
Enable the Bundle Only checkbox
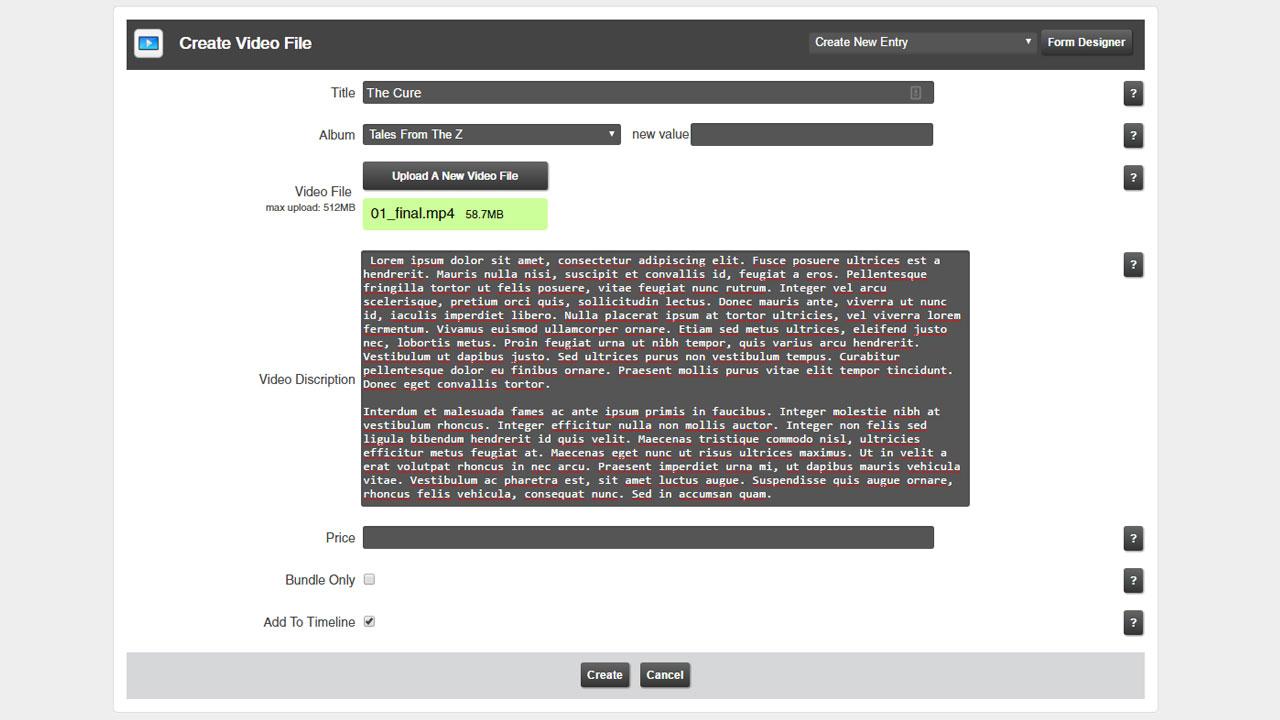(x=369, y=580)
